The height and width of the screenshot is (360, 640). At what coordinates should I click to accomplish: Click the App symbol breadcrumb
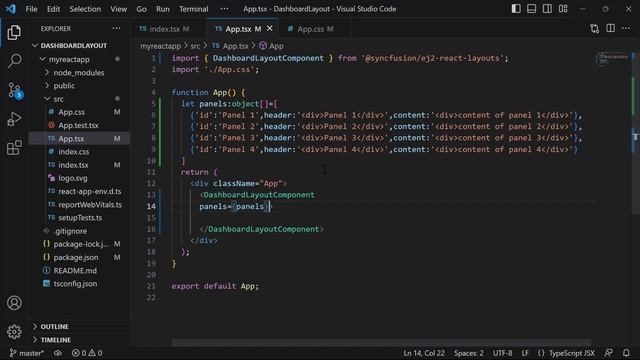point(271,46)
